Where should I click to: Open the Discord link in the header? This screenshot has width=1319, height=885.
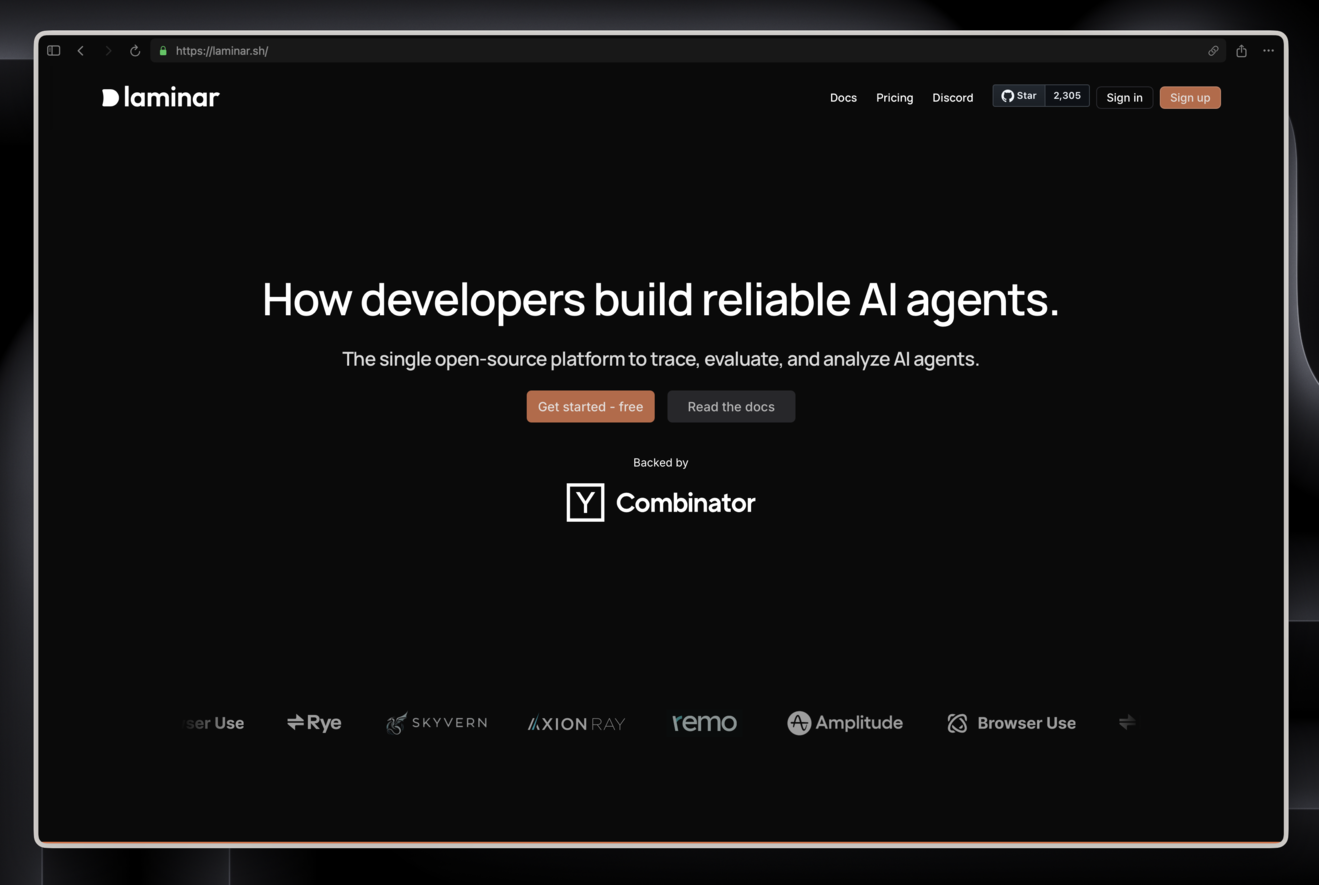(x=952, y=98)
